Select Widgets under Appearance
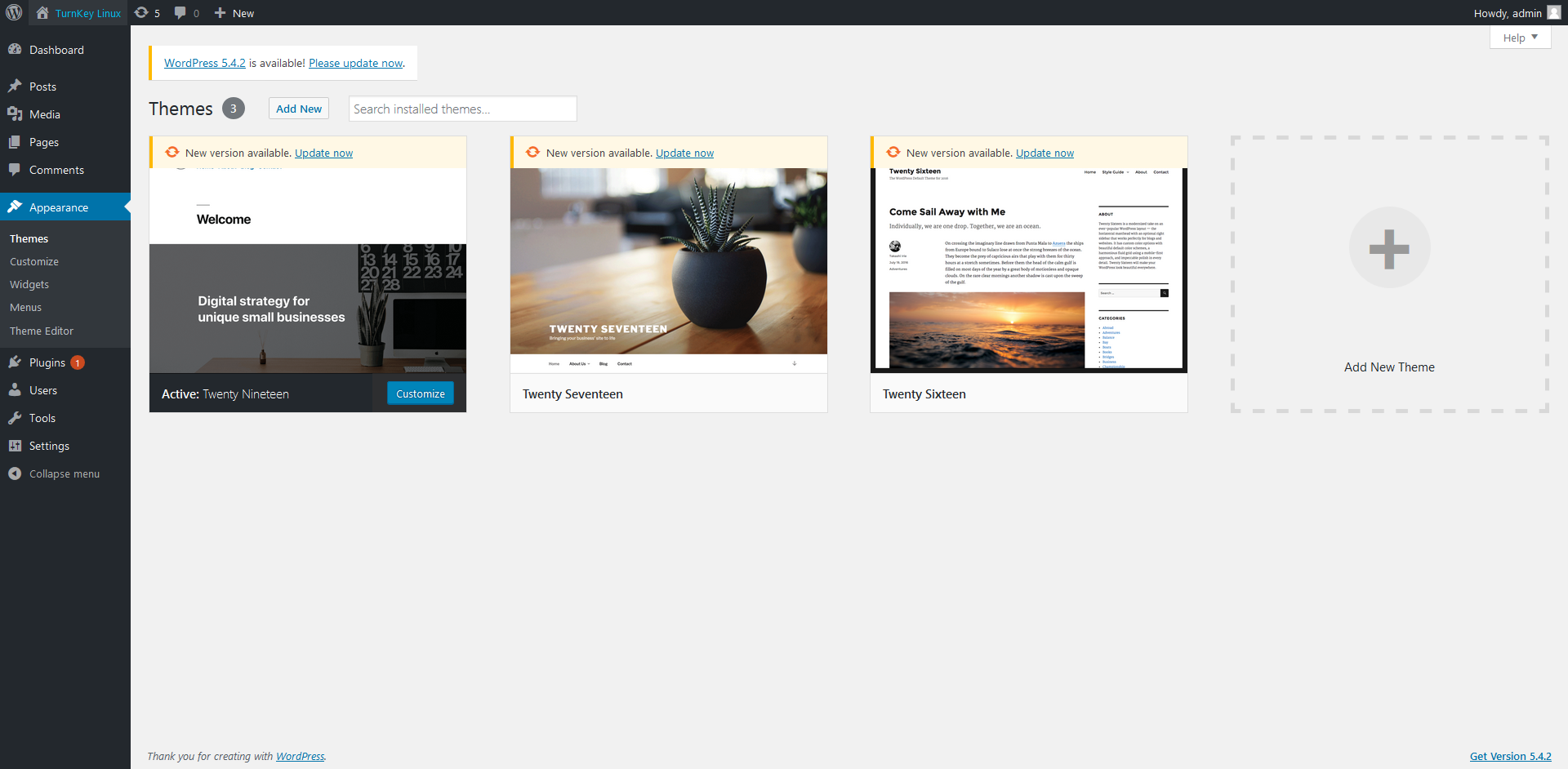 point(29,284)
